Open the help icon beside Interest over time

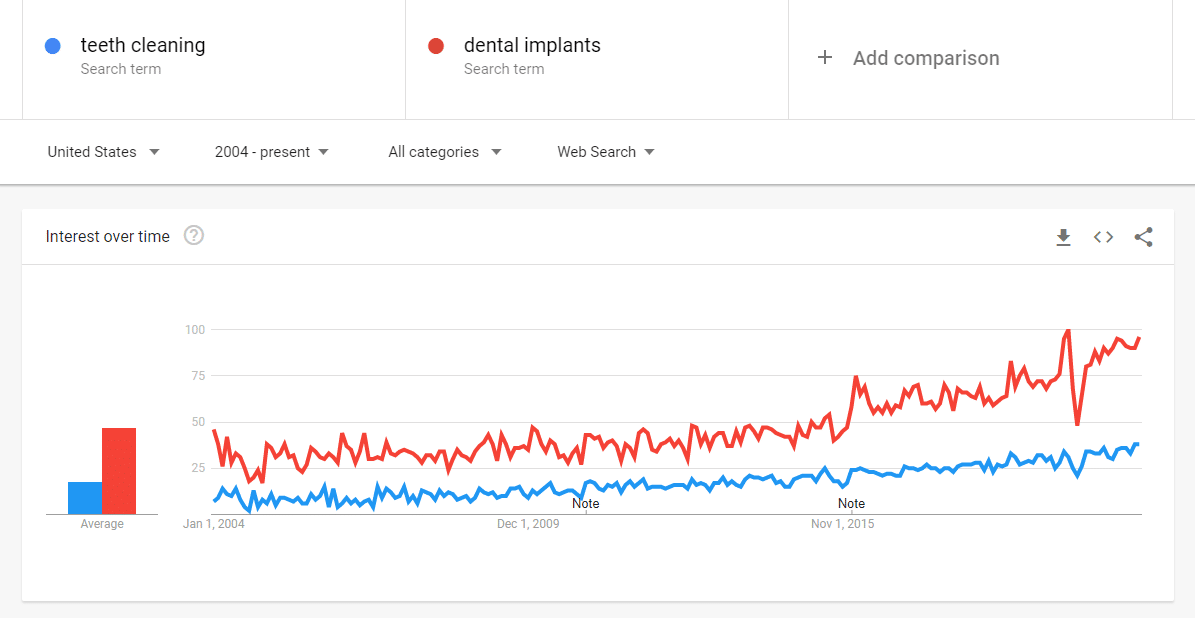coord(194,236)
